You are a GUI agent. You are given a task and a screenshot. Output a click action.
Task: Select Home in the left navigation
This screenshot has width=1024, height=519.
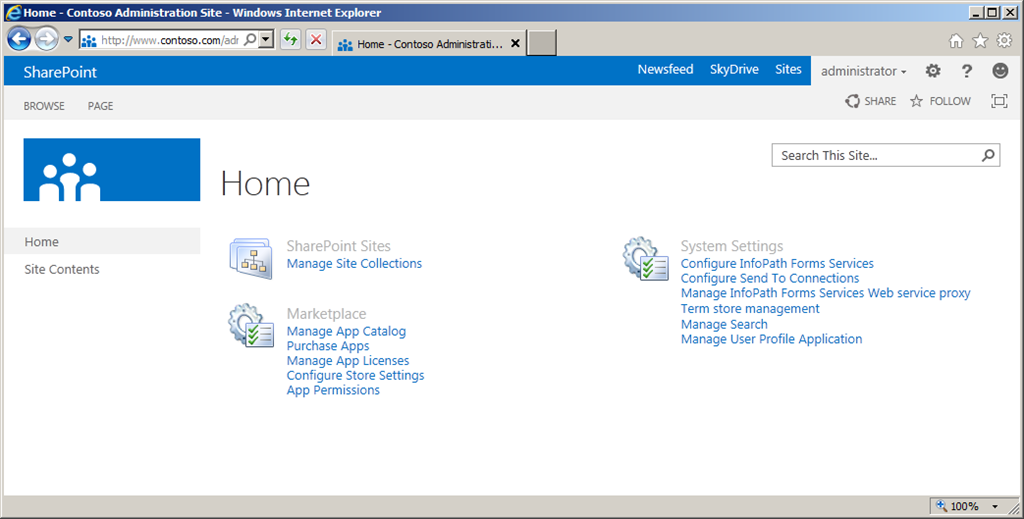pos(102,241)
